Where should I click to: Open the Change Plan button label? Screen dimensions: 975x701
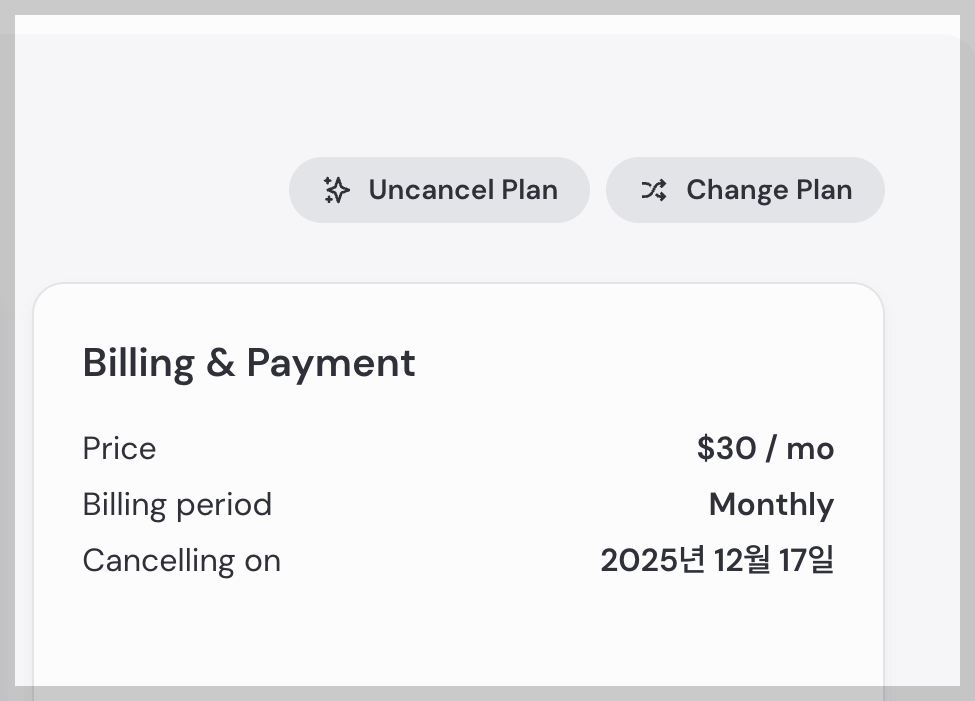point(768,190)
